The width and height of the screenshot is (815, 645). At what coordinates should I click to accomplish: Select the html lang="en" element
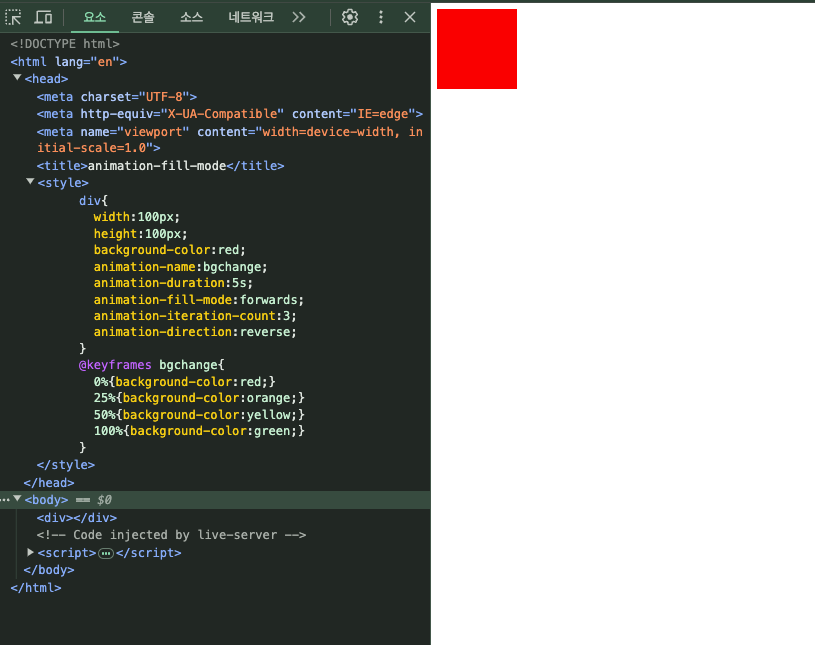coord(69,62)
